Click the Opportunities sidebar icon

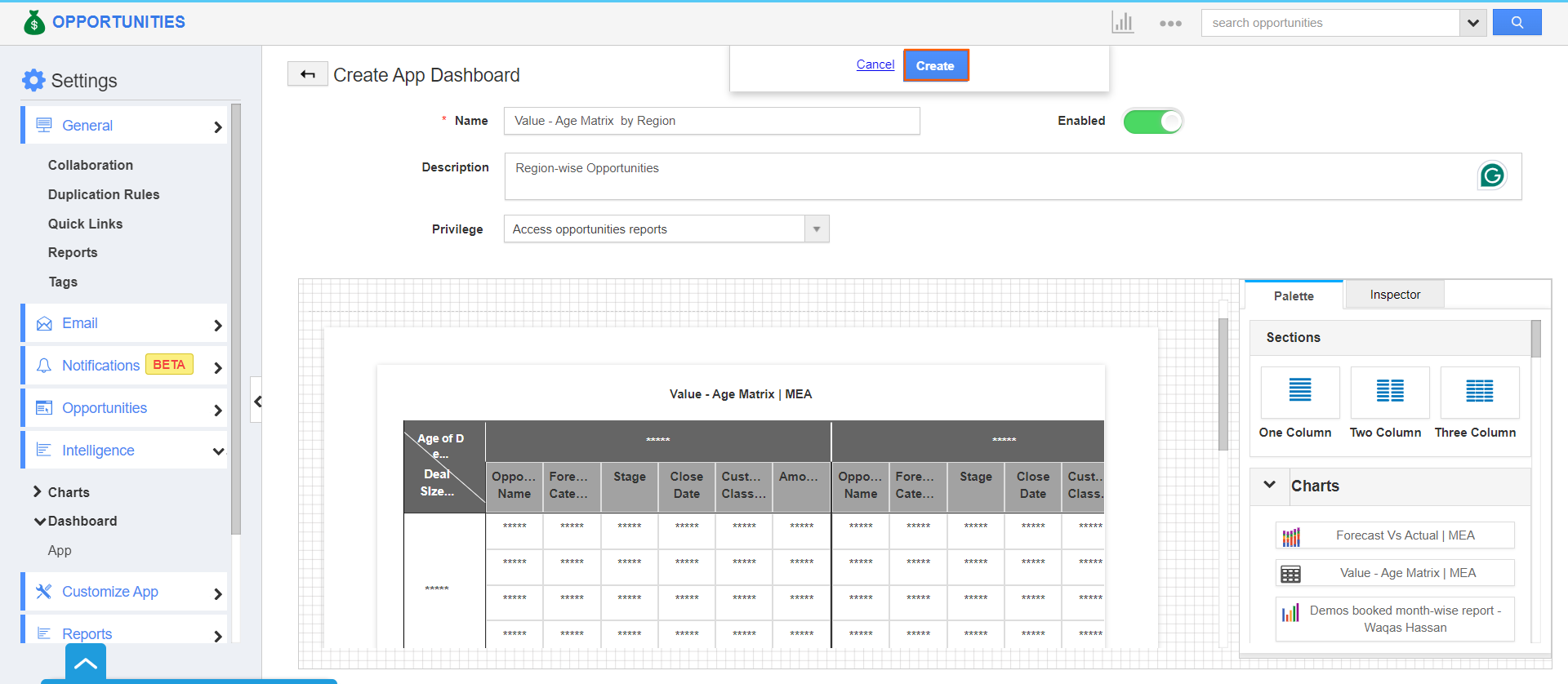(x=44, y=407)
